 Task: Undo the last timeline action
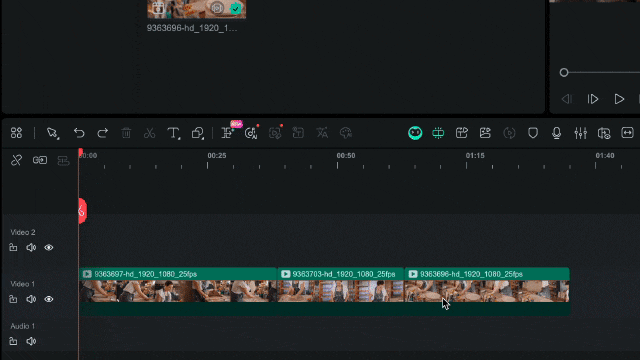coord(79,133)
